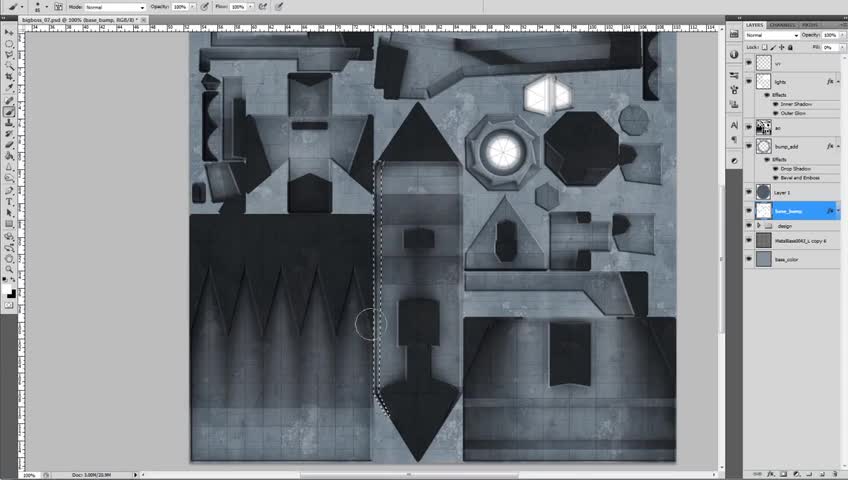The image size is (848, 480).
Task: Click the Delete layer trash icon
Action: point(836,474)
